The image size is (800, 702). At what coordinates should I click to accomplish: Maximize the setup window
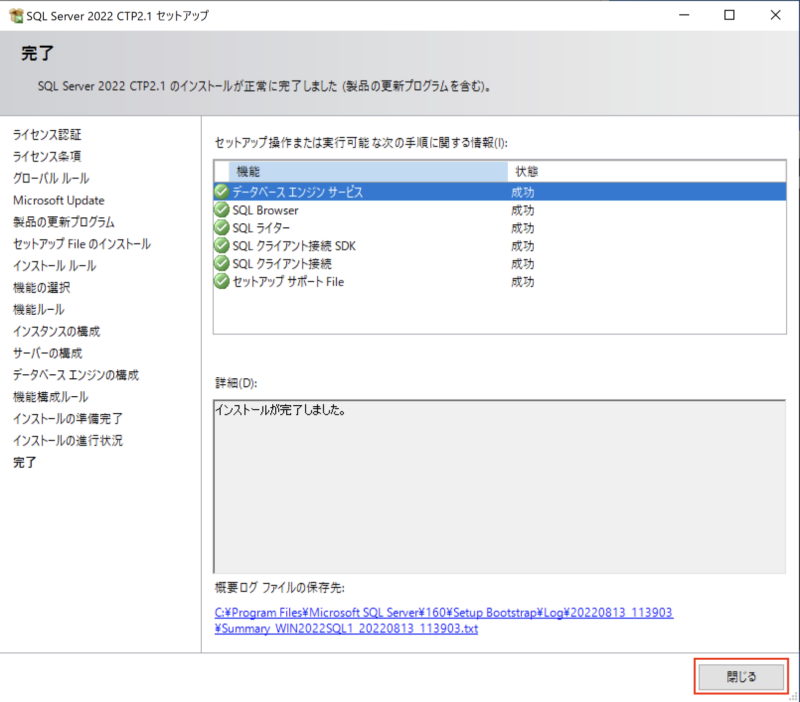click(730, 15)
